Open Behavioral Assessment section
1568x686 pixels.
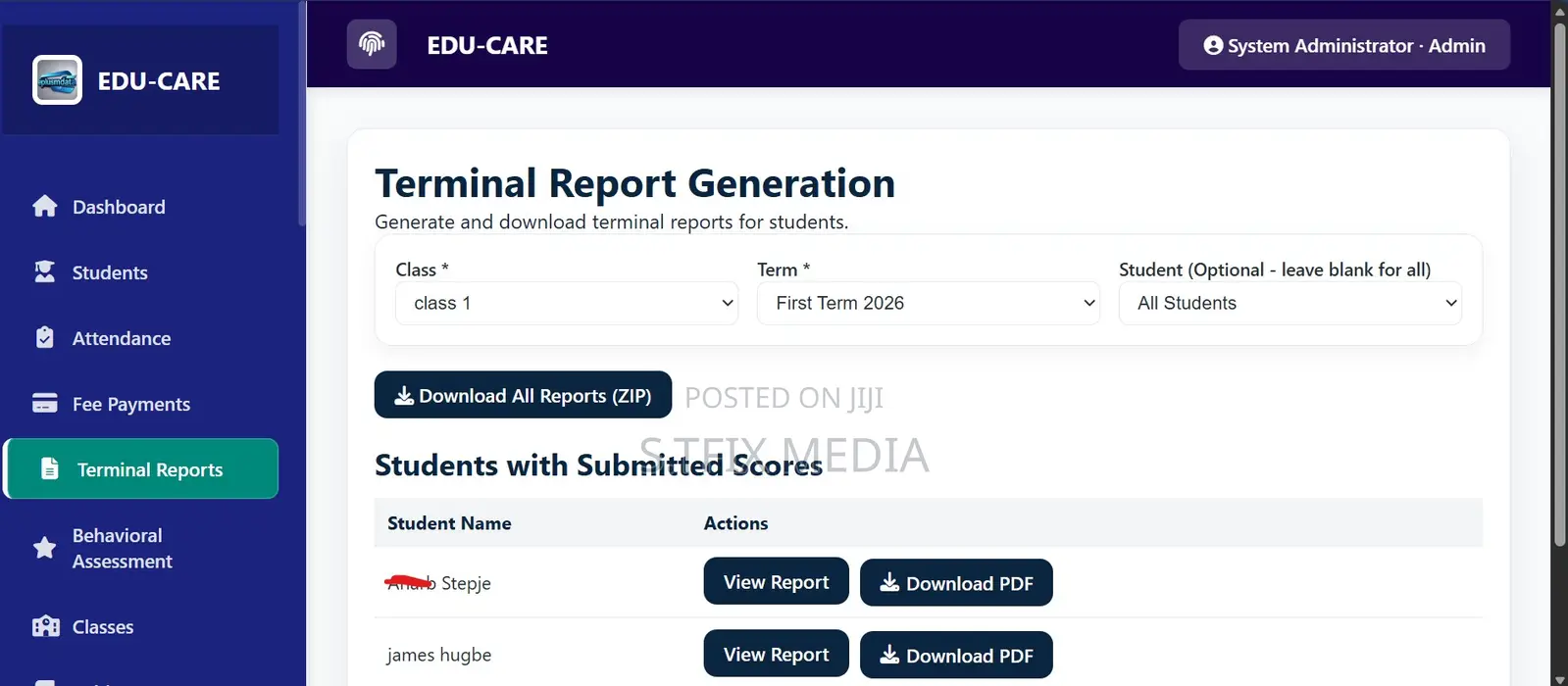pyautogui.click(x=140, y=548)
